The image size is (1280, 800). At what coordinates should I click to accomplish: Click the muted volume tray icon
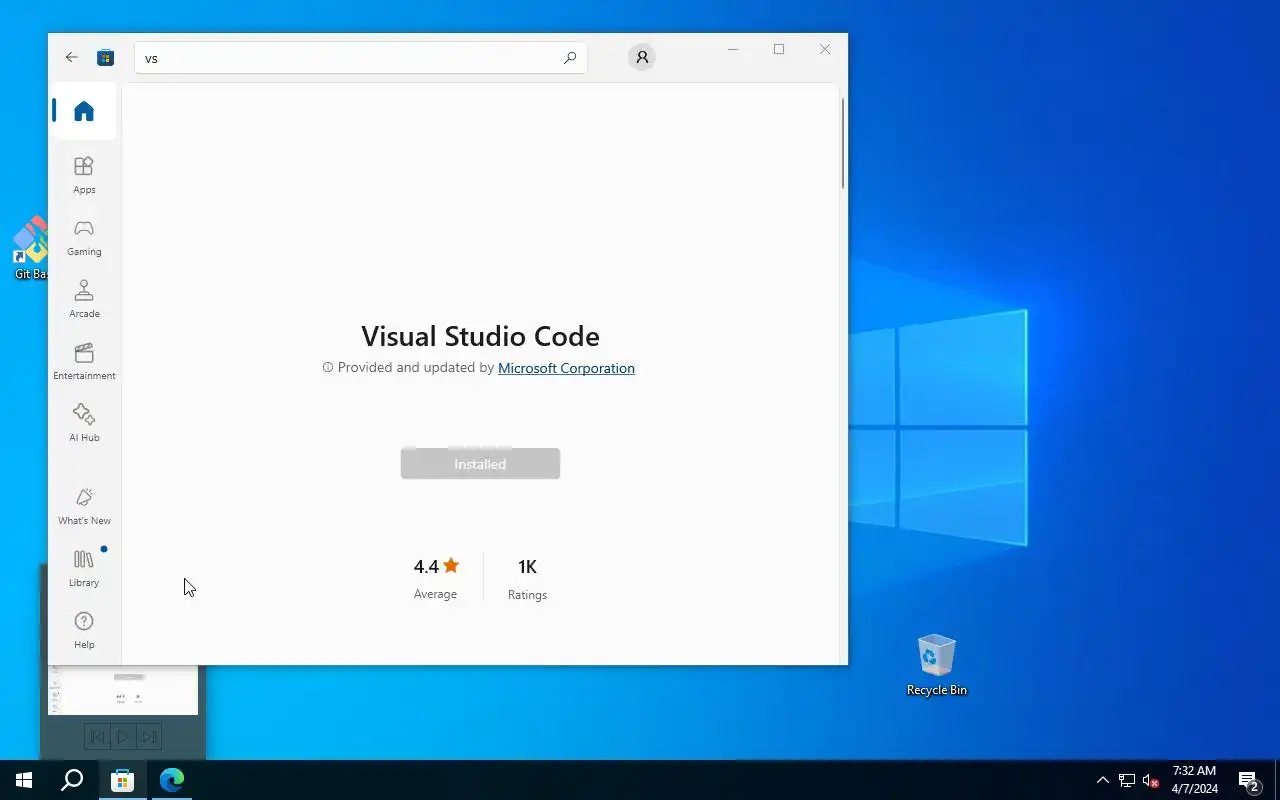[1150, 780]
